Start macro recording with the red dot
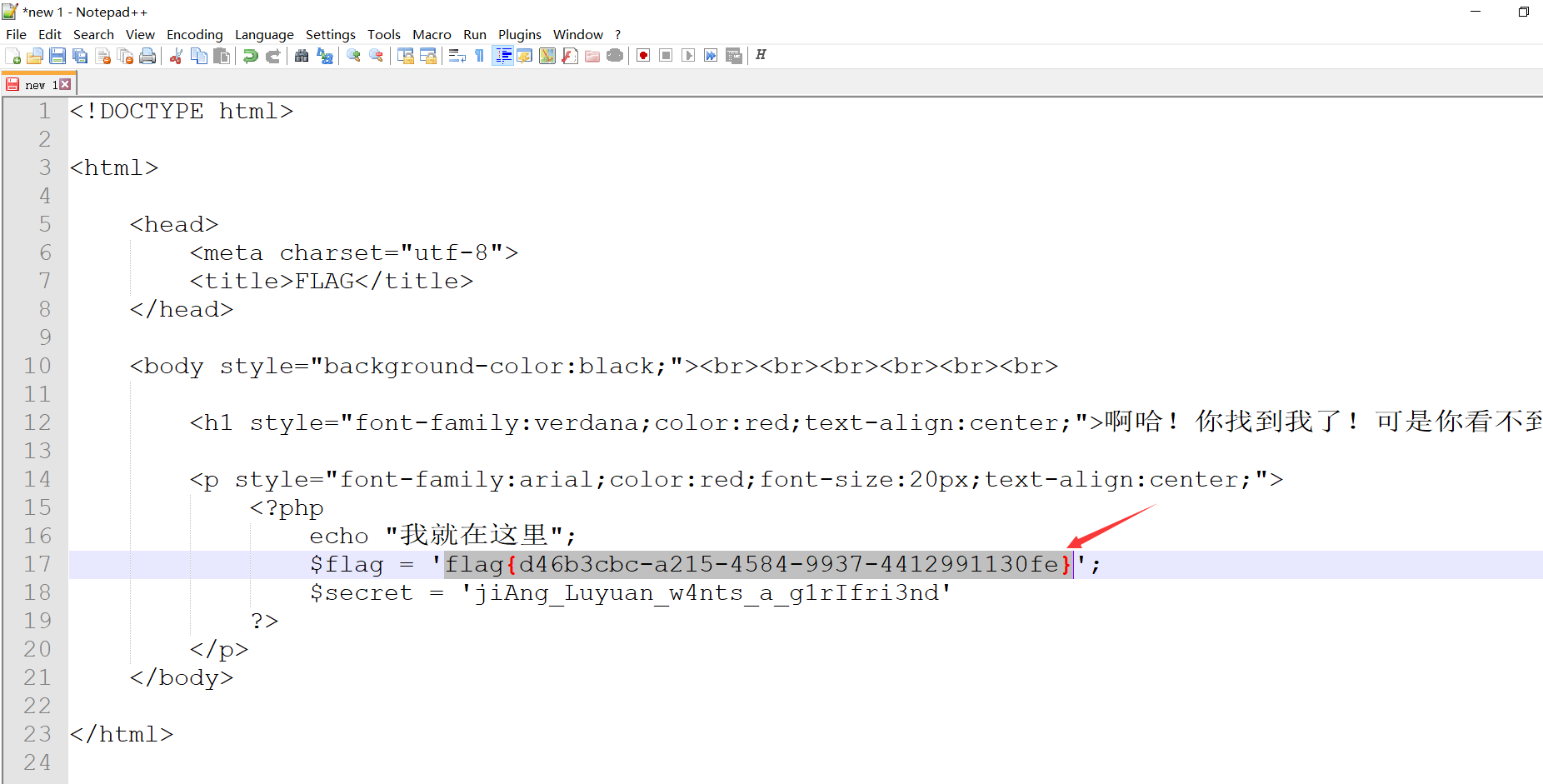This screenshot has height=784, width=1543. pos(643,56)
